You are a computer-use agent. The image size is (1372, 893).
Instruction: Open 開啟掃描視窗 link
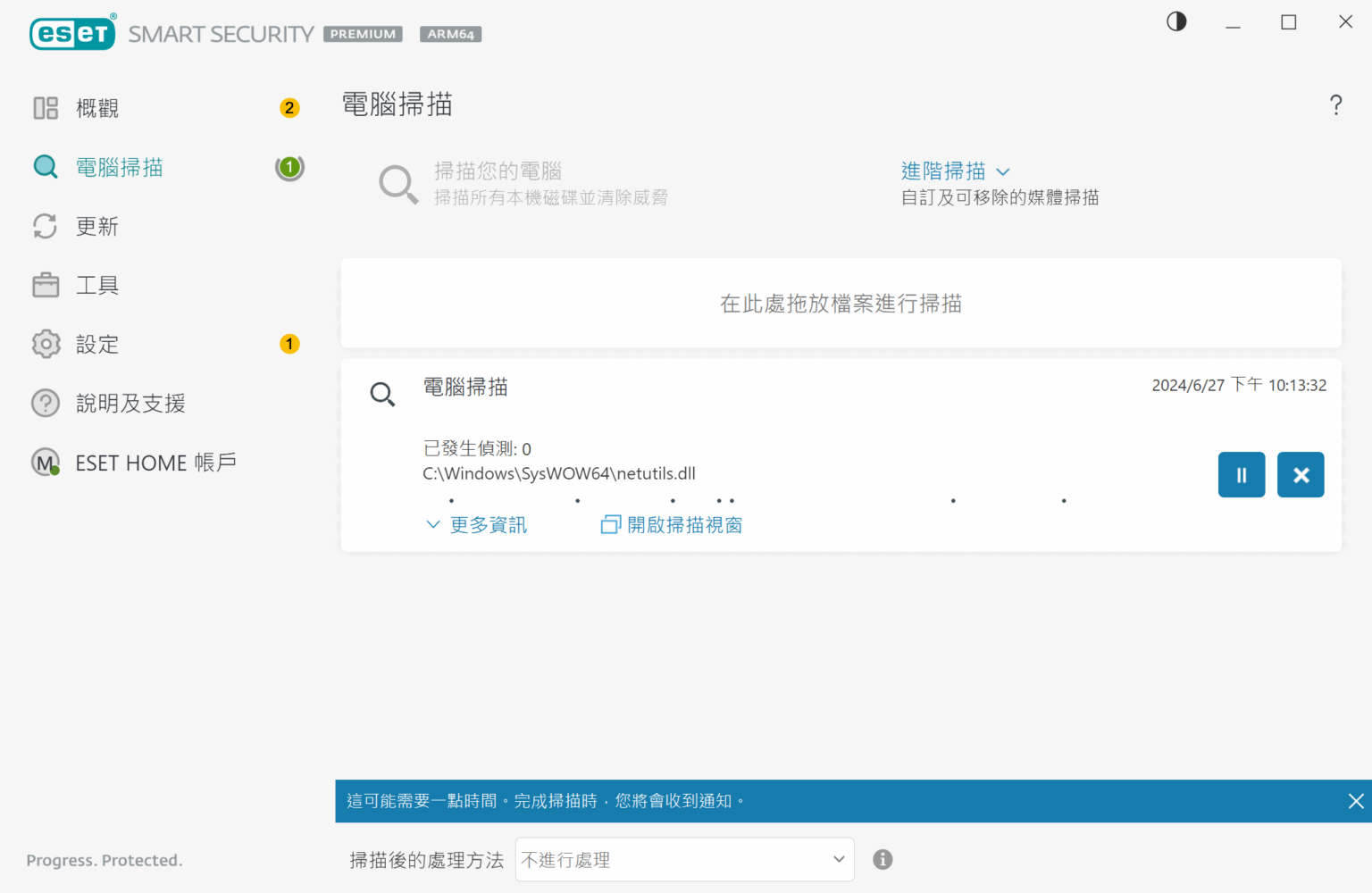coord(670,524)
